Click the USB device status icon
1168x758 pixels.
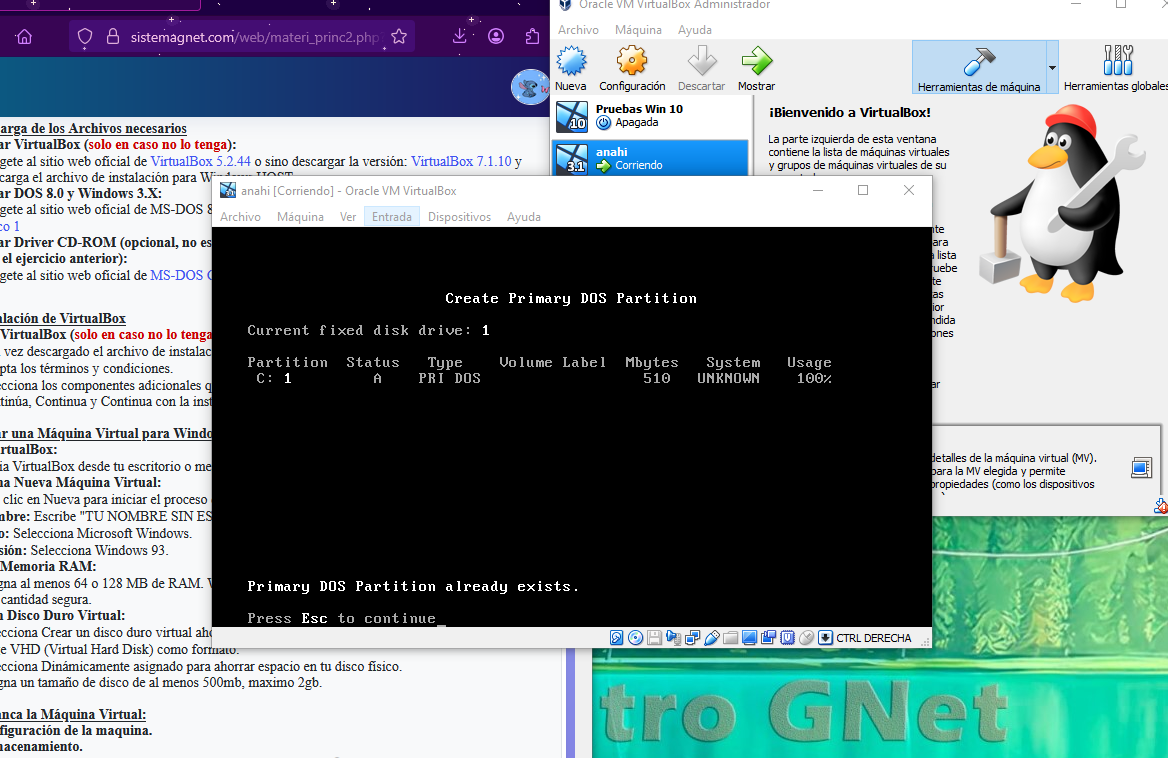tap(712, 638)
